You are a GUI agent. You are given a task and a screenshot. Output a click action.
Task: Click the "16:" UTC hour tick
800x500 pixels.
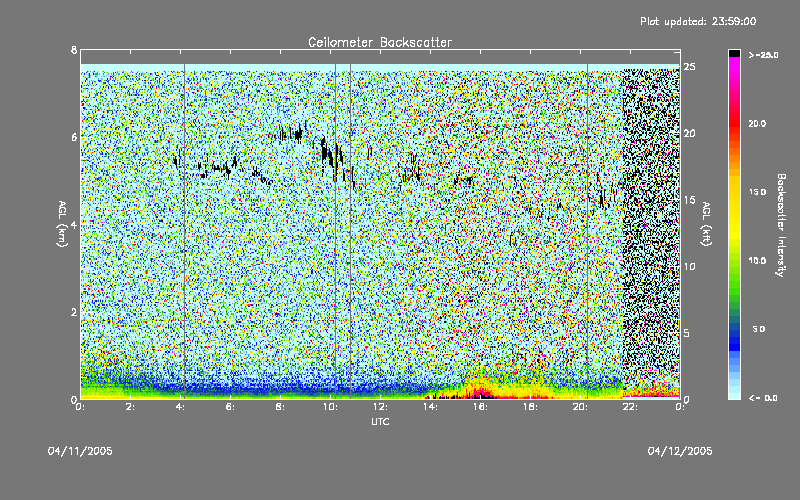click(x=480, y=407)
